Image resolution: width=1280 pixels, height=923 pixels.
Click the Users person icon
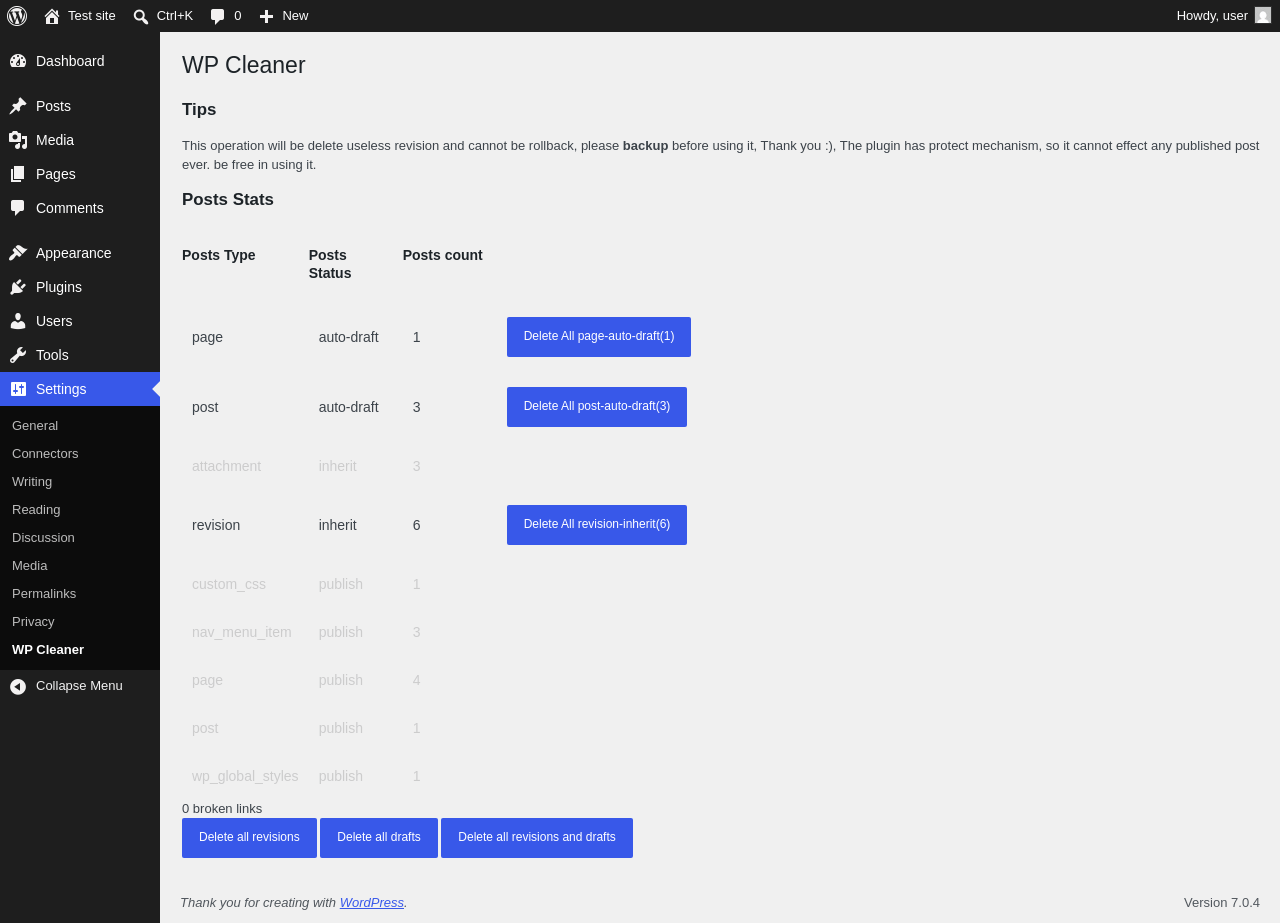coord(18,321)
